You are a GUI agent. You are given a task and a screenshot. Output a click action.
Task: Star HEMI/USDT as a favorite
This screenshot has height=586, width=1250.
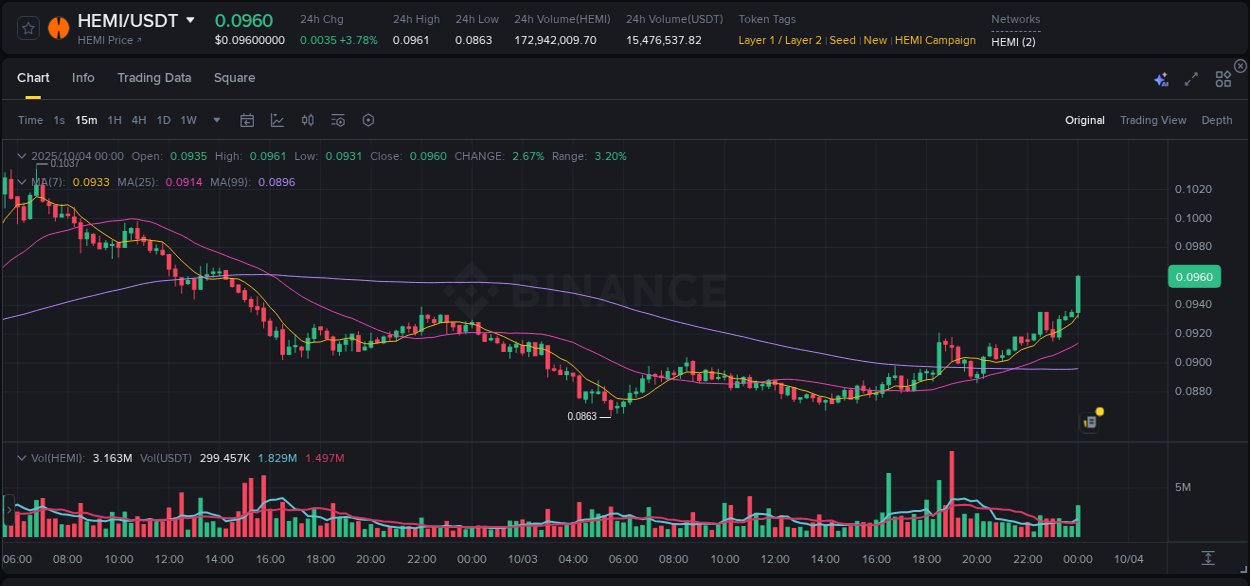[x=29, y=27]
